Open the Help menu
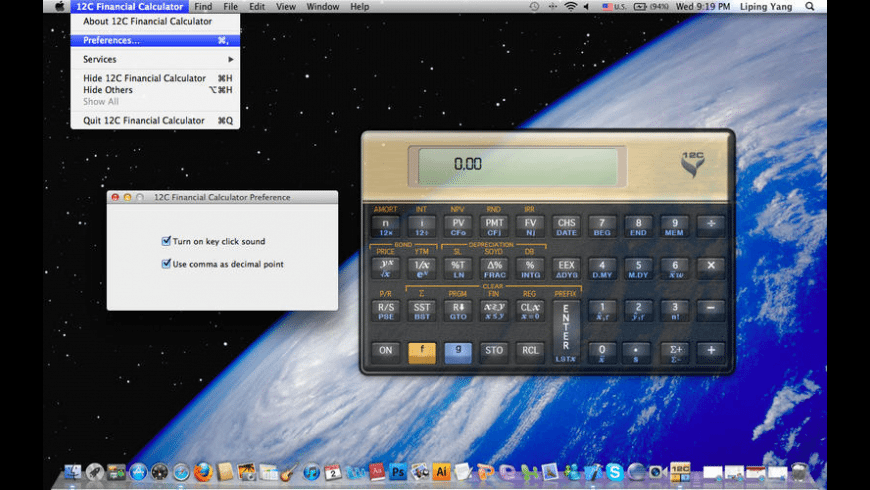870x490 pixels. pyautogui.click(x=360, y=7)
